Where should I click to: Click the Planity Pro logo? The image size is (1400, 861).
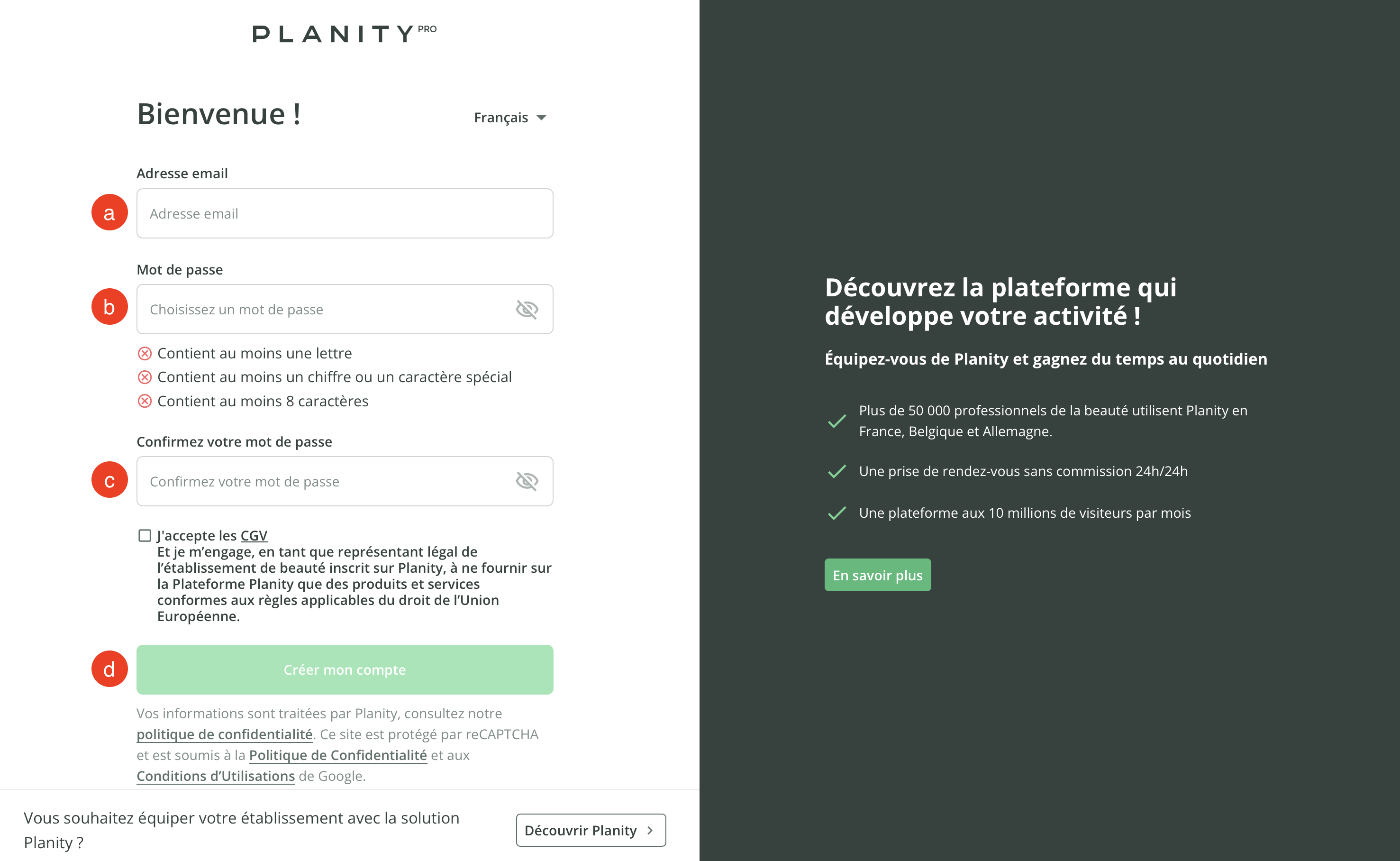click(x=344, y=34)
